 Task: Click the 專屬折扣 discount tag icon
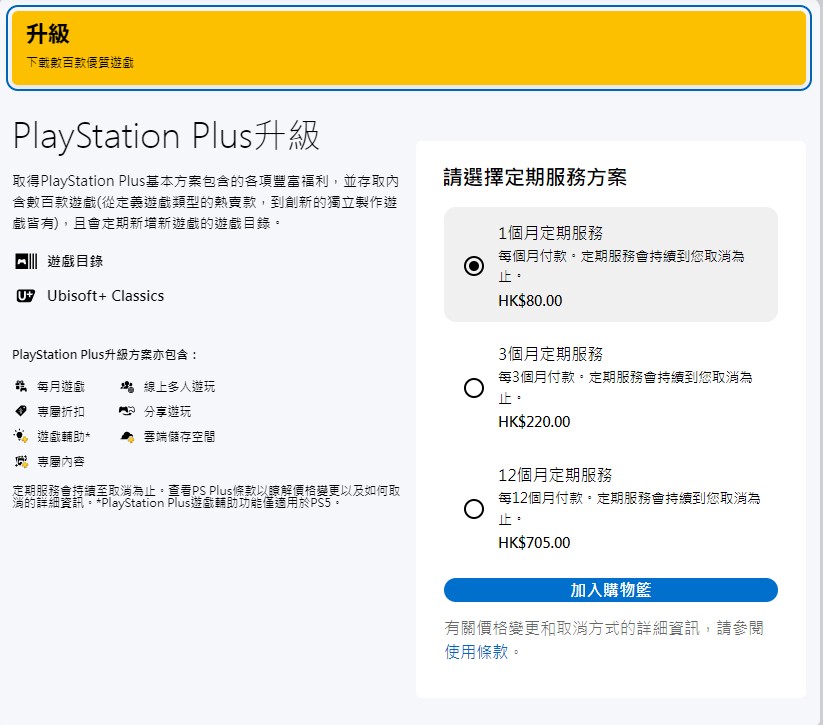pyautogui.click(x=21, y=411)
